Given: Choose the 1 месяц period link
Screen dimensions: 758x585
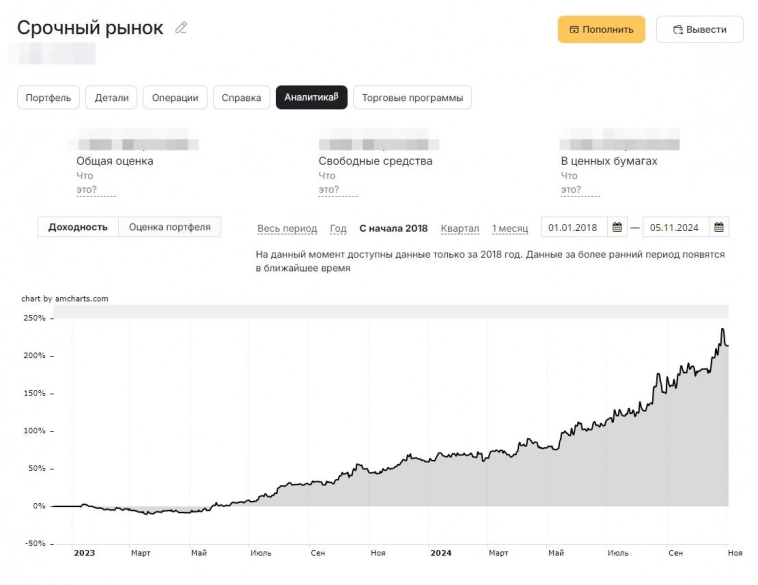Looking at the screenshot, I should [x=510, y=228].
